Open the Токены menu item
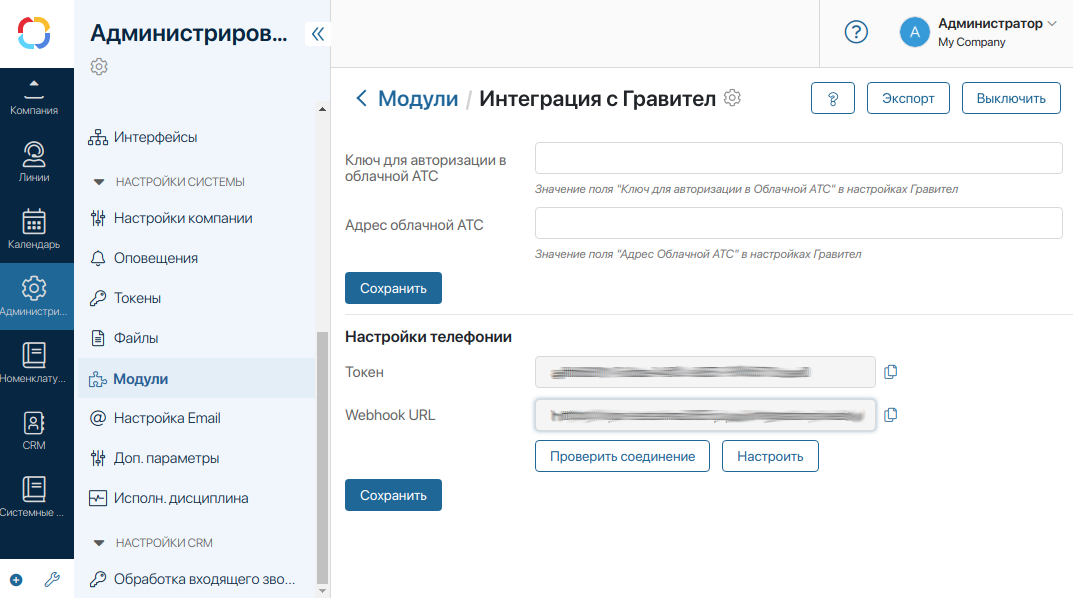Screen dimensions: 1073x598 coord(197,298)
